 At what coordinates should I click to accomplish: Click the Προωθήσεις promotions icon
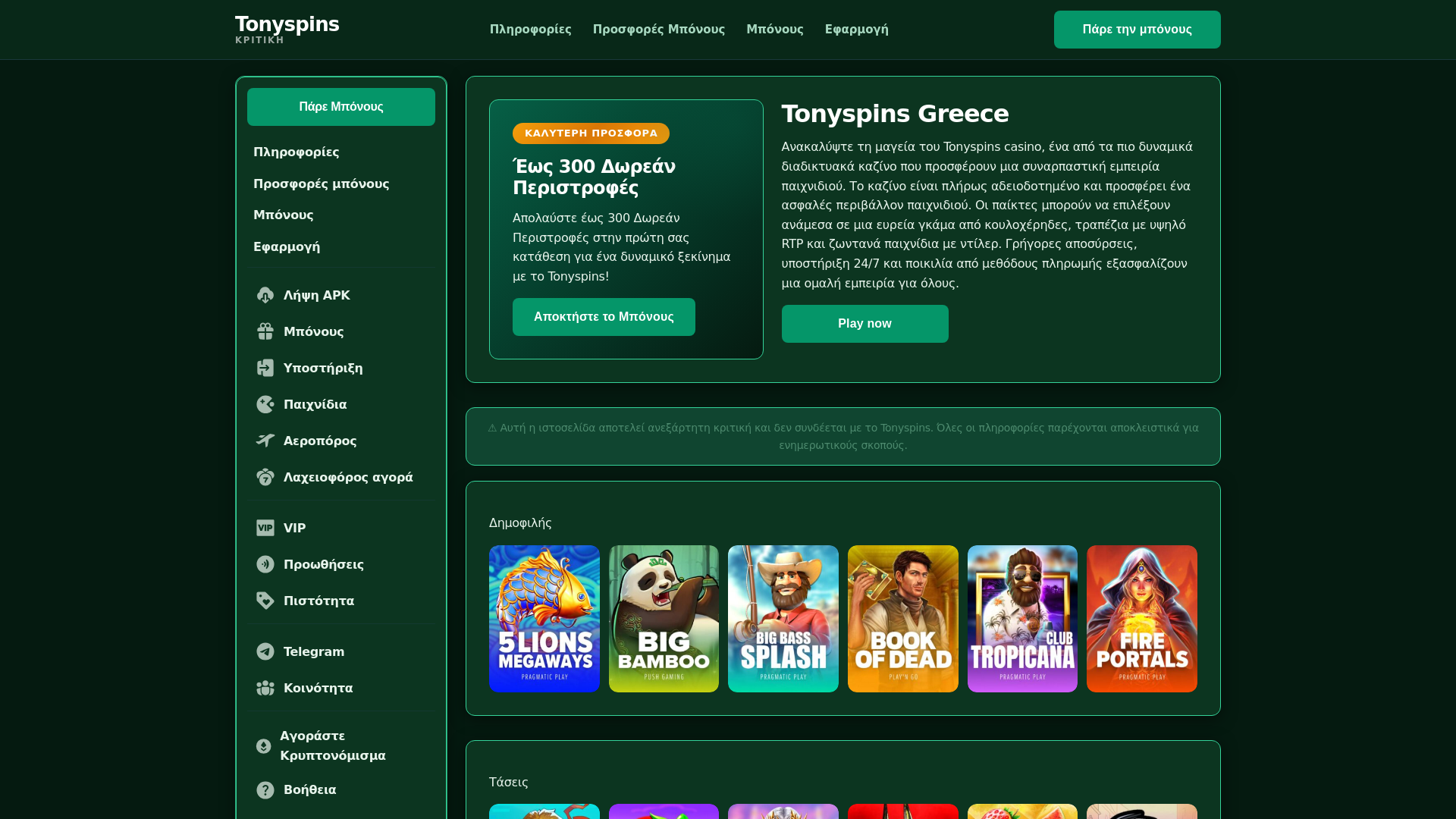[265, 564]
